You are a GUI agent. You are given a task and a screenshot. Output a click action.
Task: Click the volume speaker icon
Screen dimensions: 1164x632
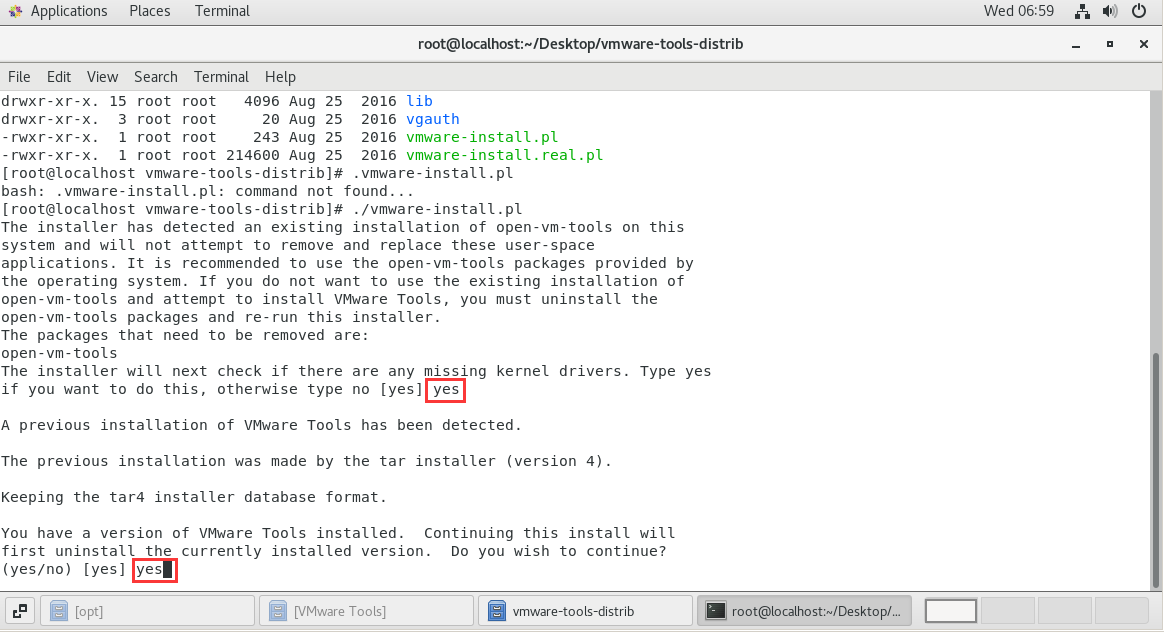(x=1110, y=11)
